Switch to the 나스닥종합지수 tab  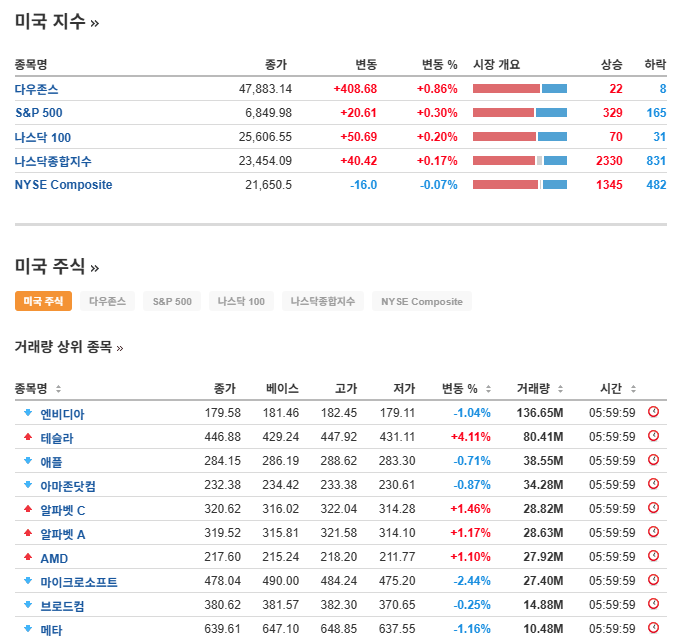pos(323,301)
